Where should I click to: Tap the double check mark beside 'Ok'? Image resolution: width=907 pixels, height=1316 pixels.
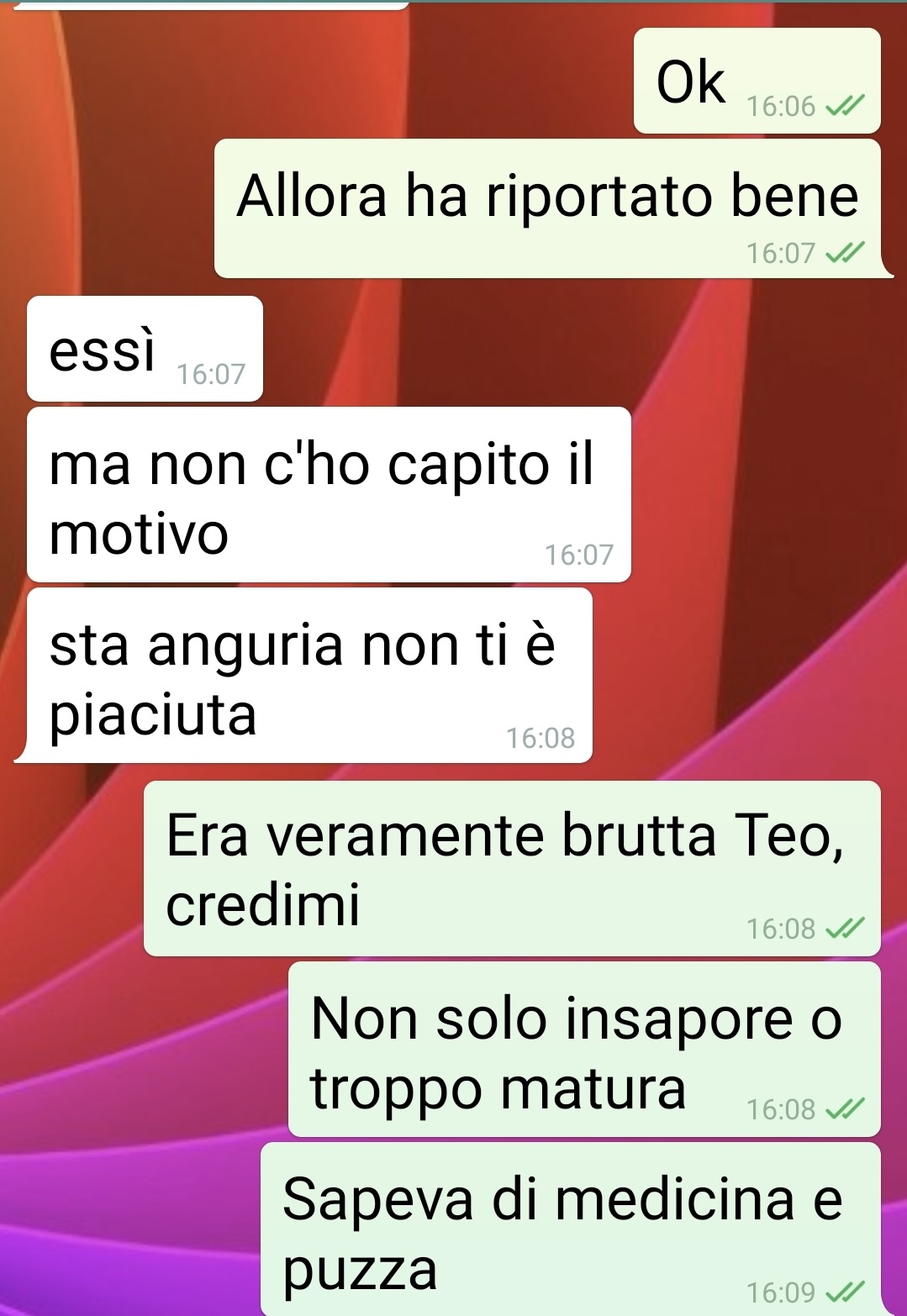point(844,107)
